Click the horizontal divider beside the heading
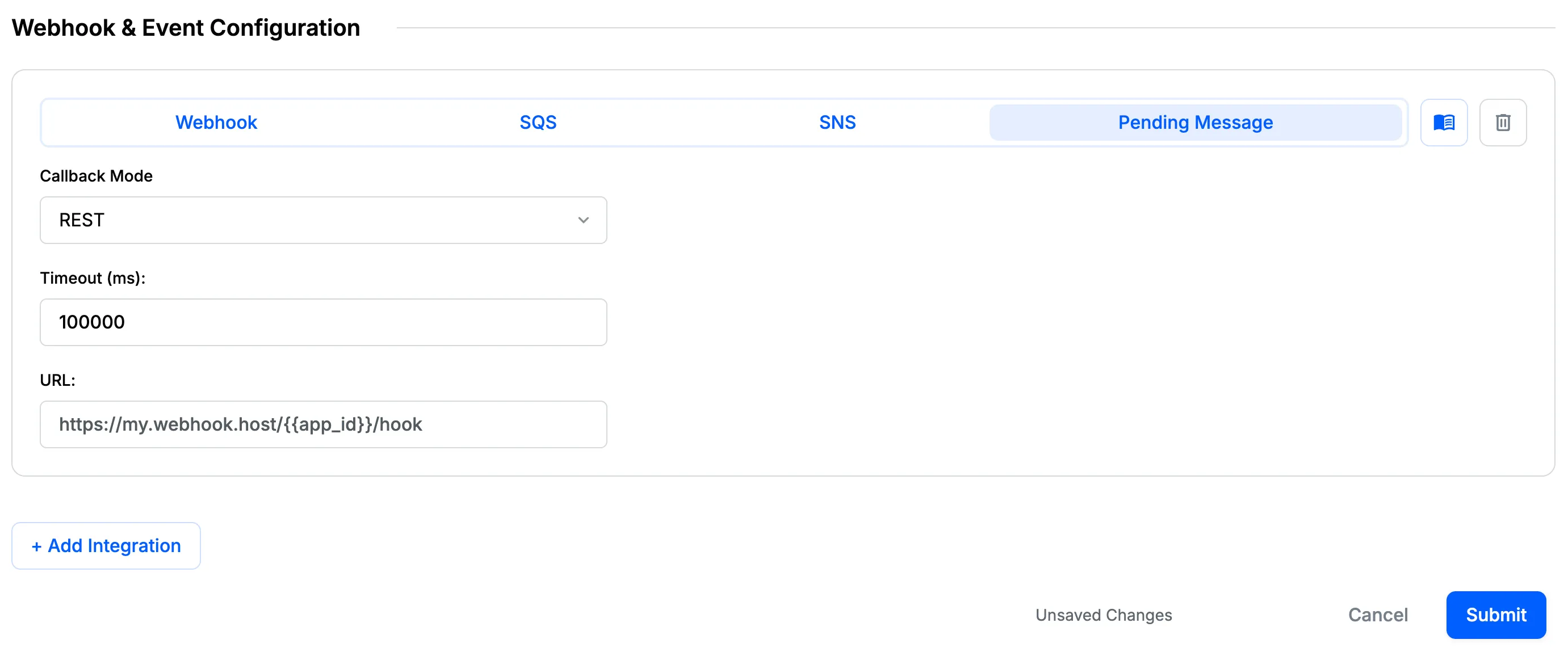The height and width of the screenshot is (665, 1568). [x=974, y=27]
